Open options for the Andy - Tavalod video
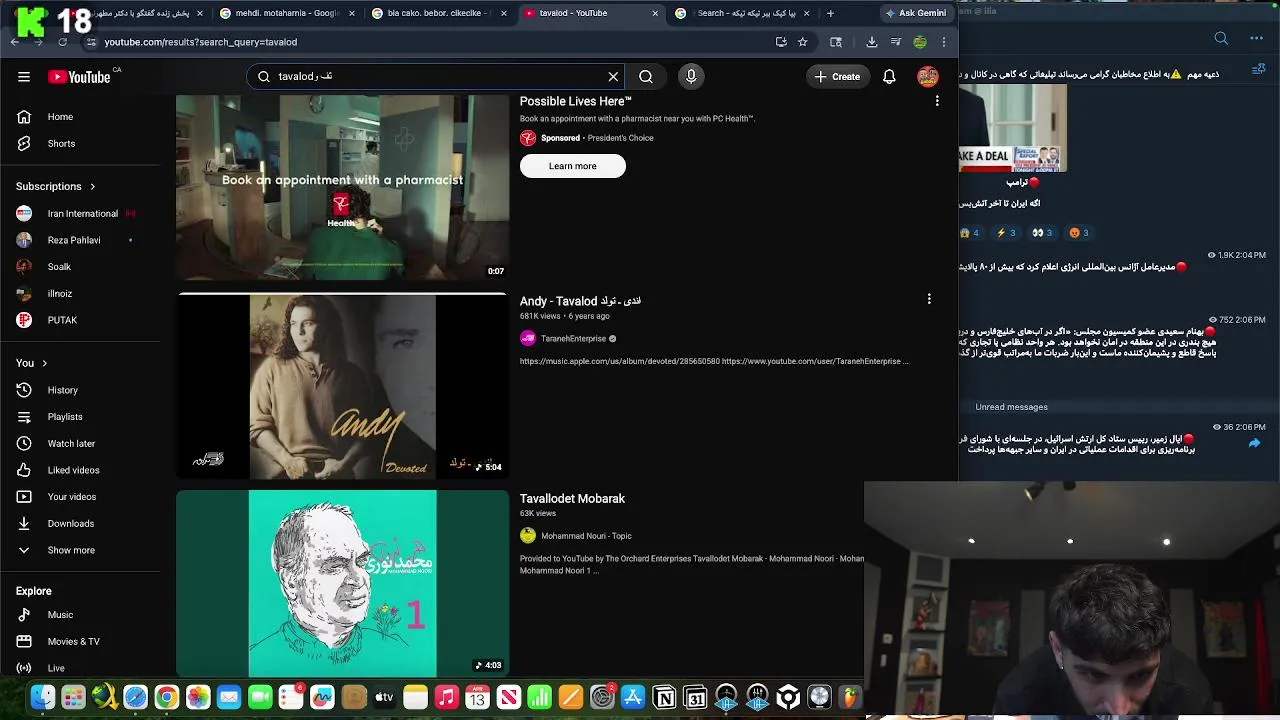The image size is (1280, 720). (x=929, y=299)
